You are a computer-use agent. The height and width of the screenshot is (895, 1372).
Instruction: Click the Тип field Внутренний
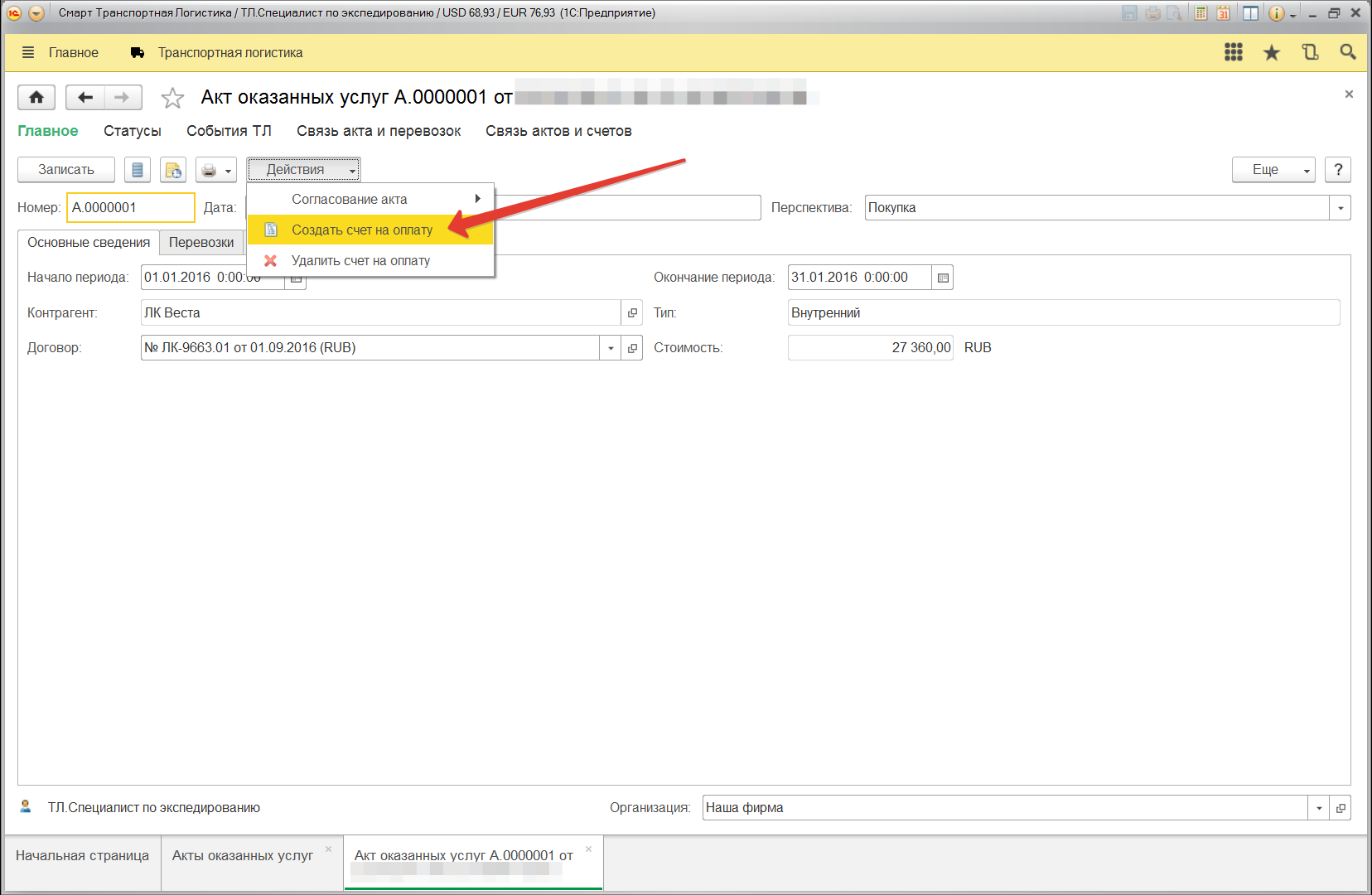[x=1064, y=312]
